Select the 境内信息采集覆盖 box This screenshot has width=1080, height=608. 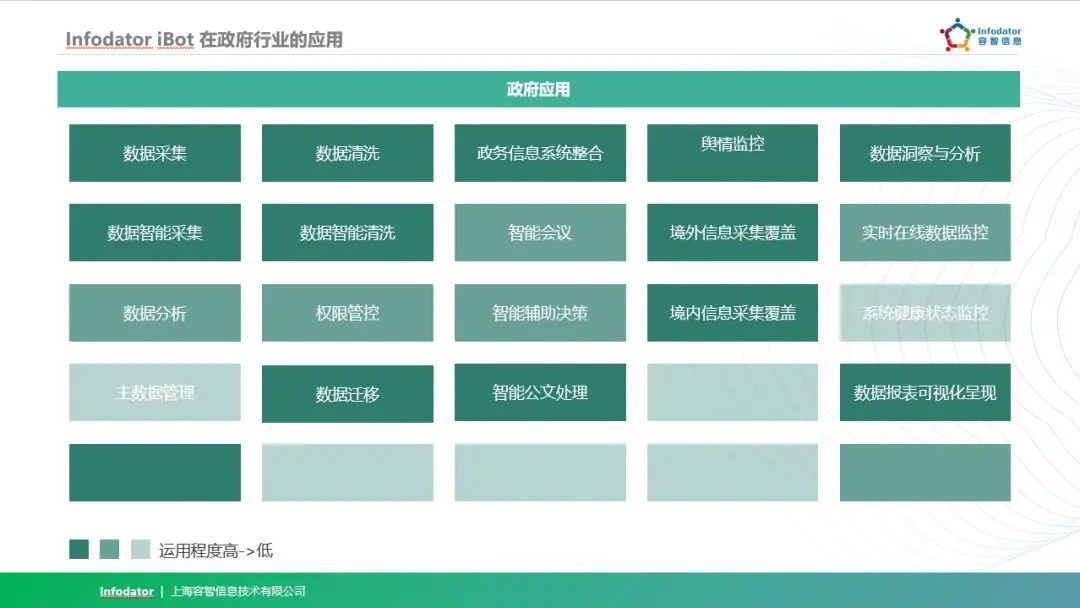tap(732, 313)
